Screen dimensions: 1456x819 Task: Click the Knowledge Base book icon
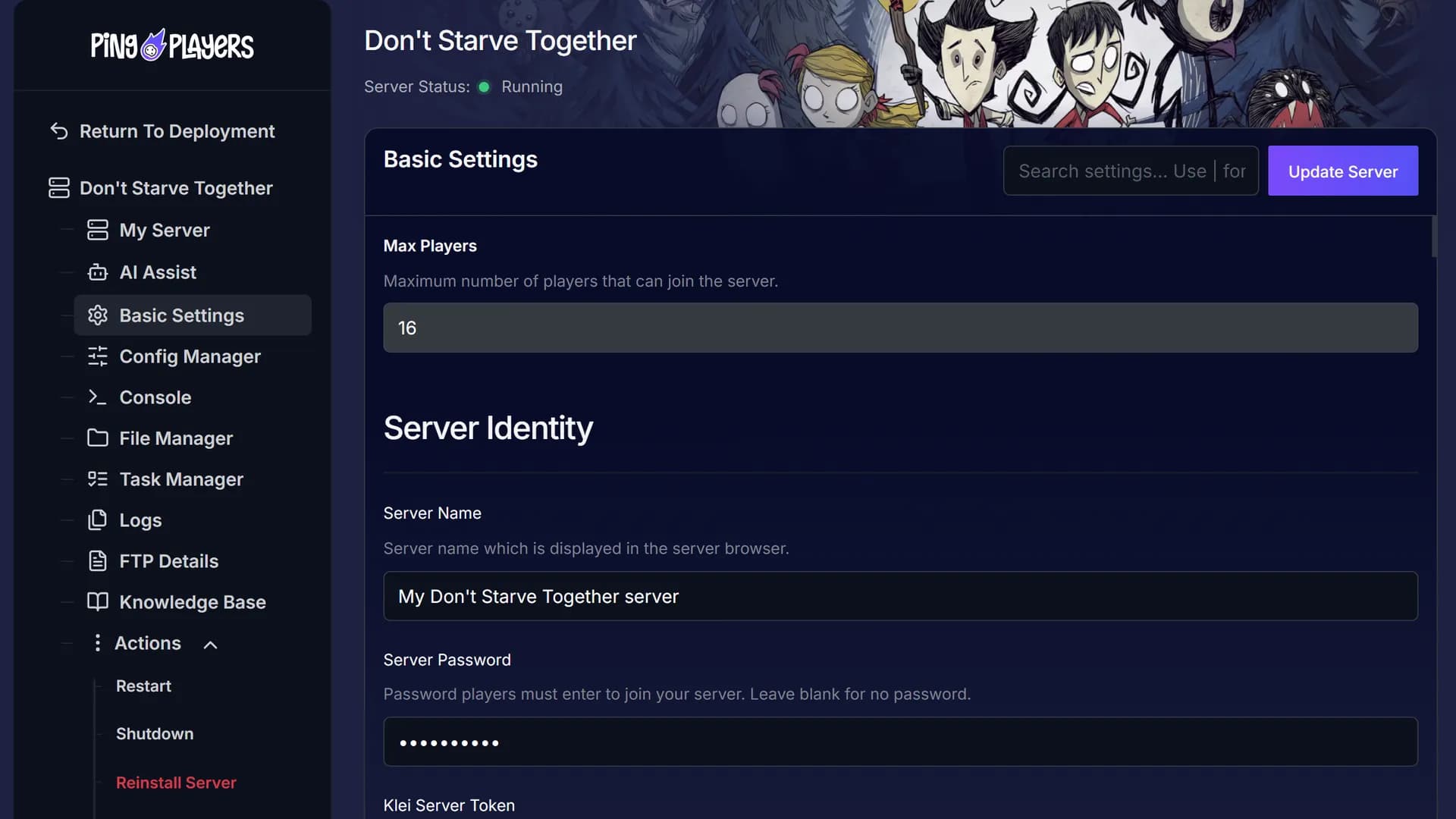[98, 602]
